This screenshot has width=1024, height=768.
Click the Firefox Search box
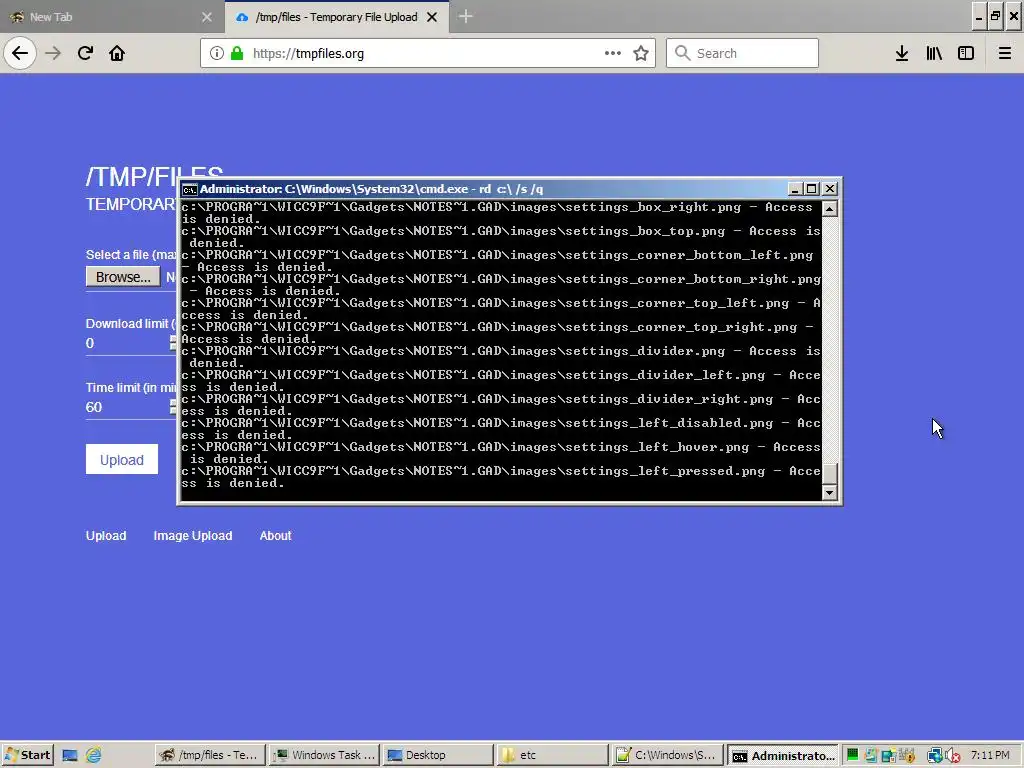(x=742, y=53)
